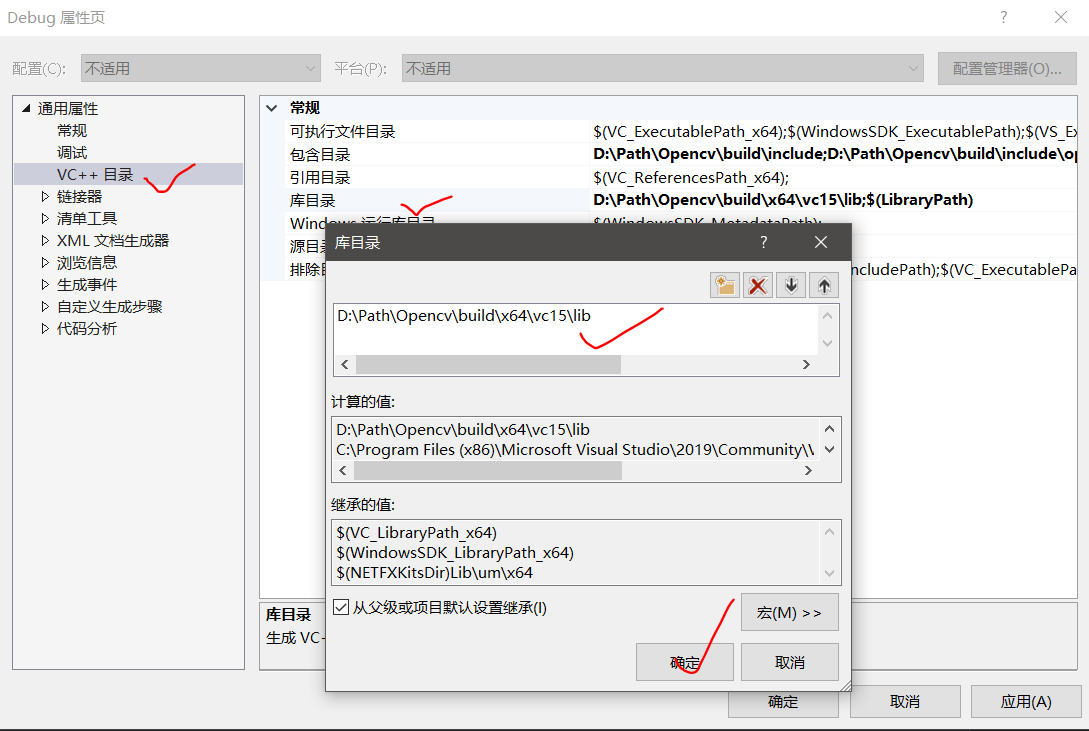Click $(NETFXKitsDir)Lib\um\x64 inherited value
Screen dimensions: 1089x731
click(x=435, y=573)
